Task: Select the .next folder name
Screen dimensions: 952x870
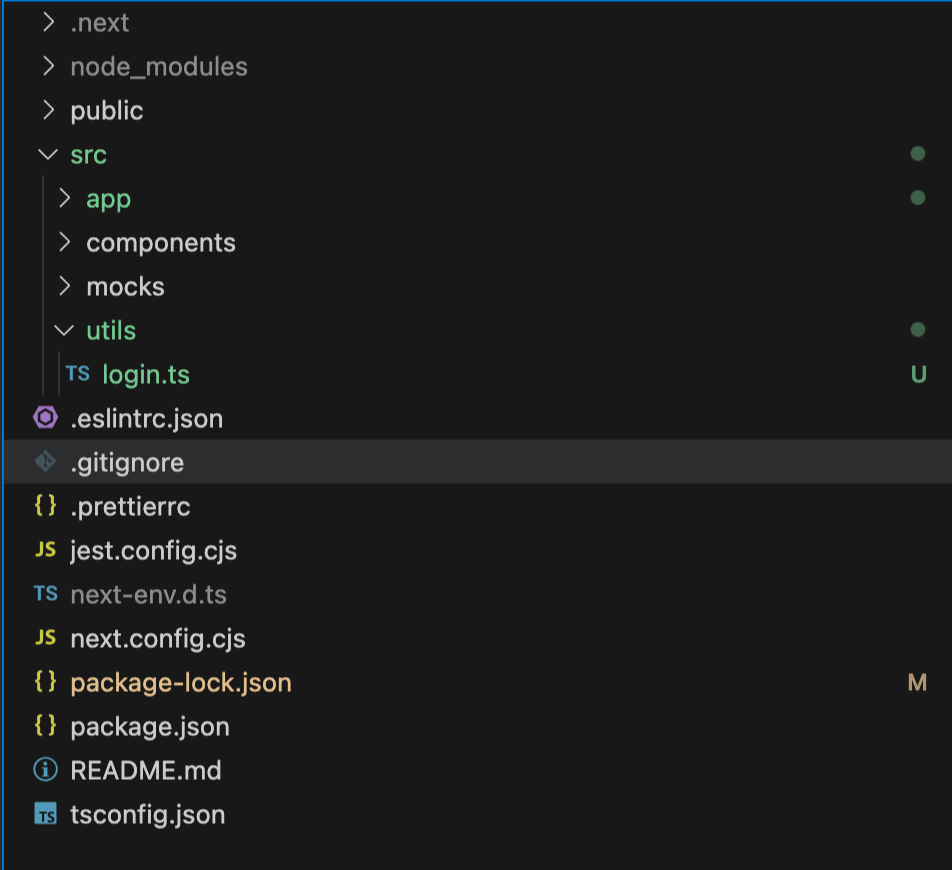Action: (x=100, y=22)
